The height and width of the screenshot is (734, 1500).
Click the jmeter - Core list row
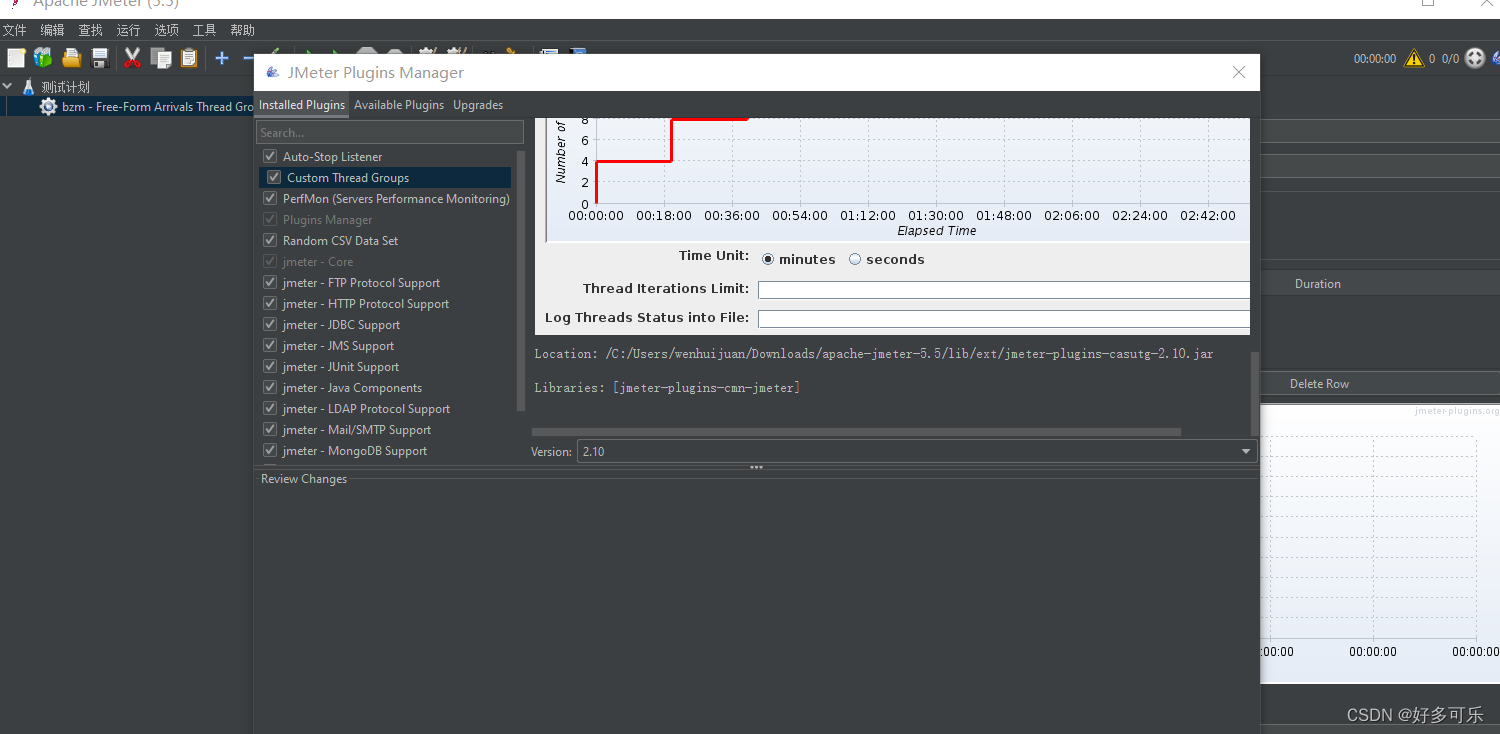point(387,261)
